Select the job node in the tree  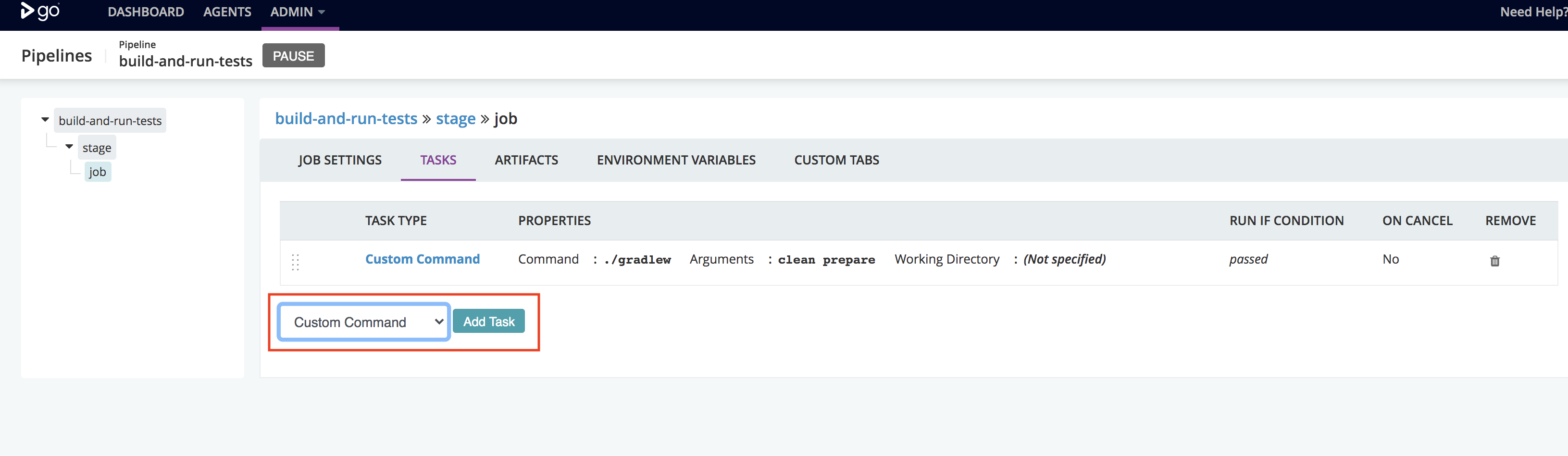pyautogui.click(x=98, y=172)
